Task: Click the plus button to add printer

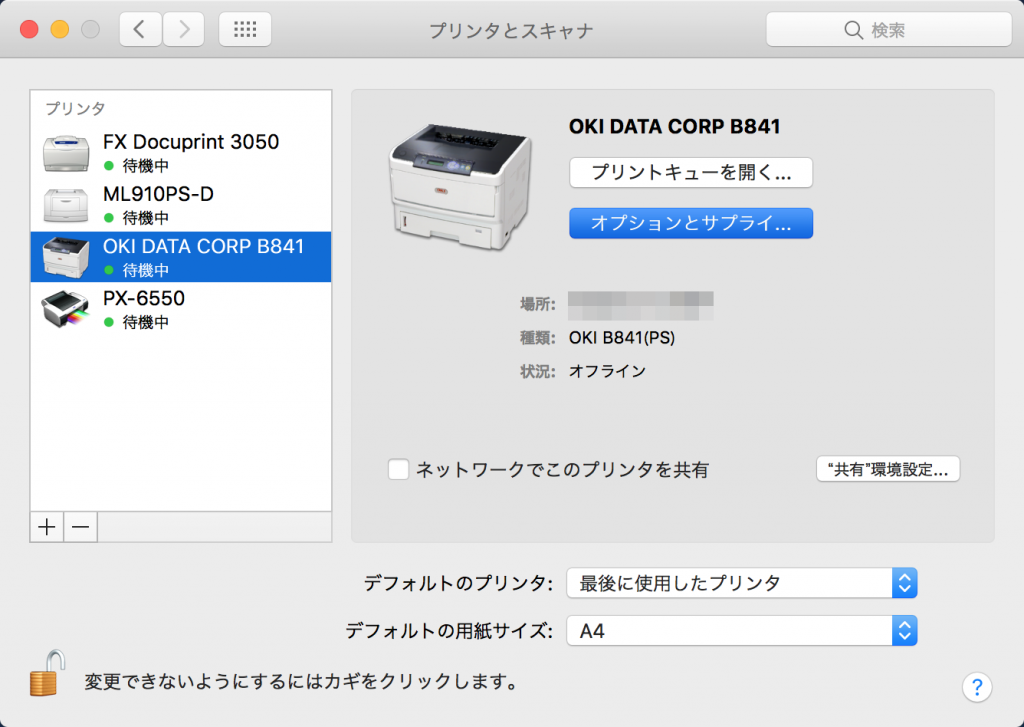Action: coord(47,527)
